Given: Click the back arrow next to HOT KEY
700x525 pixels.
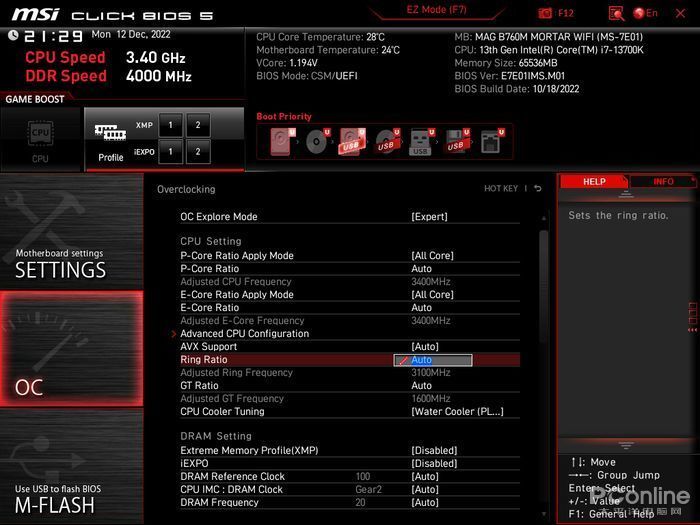Looking at the screenshot, I should coord(538,188).
